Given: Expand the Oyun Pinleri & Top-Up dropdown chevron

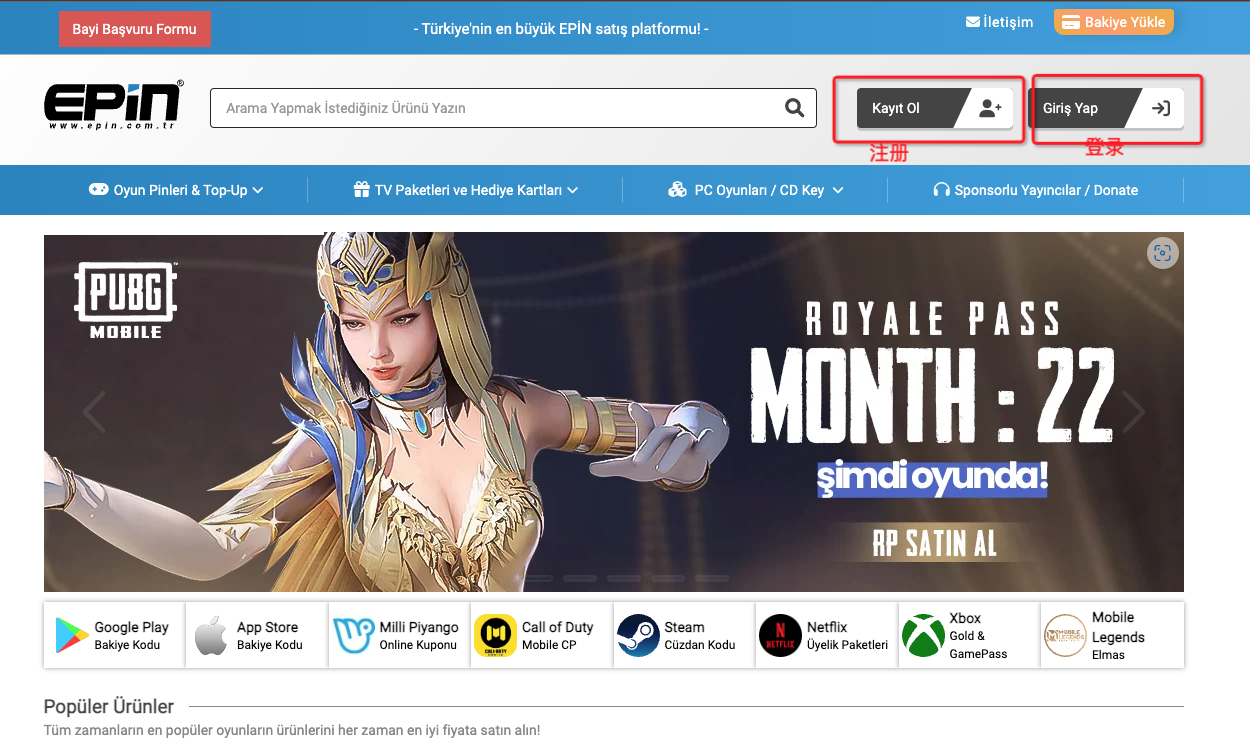Looking at the screenshot, I should 258,190.
